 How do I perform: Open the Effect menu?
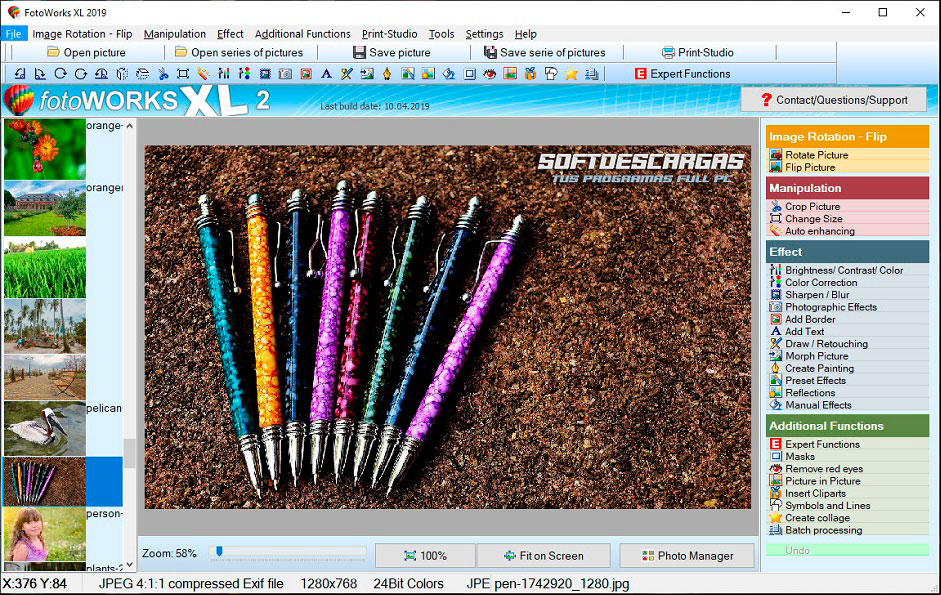pos(230,34)
